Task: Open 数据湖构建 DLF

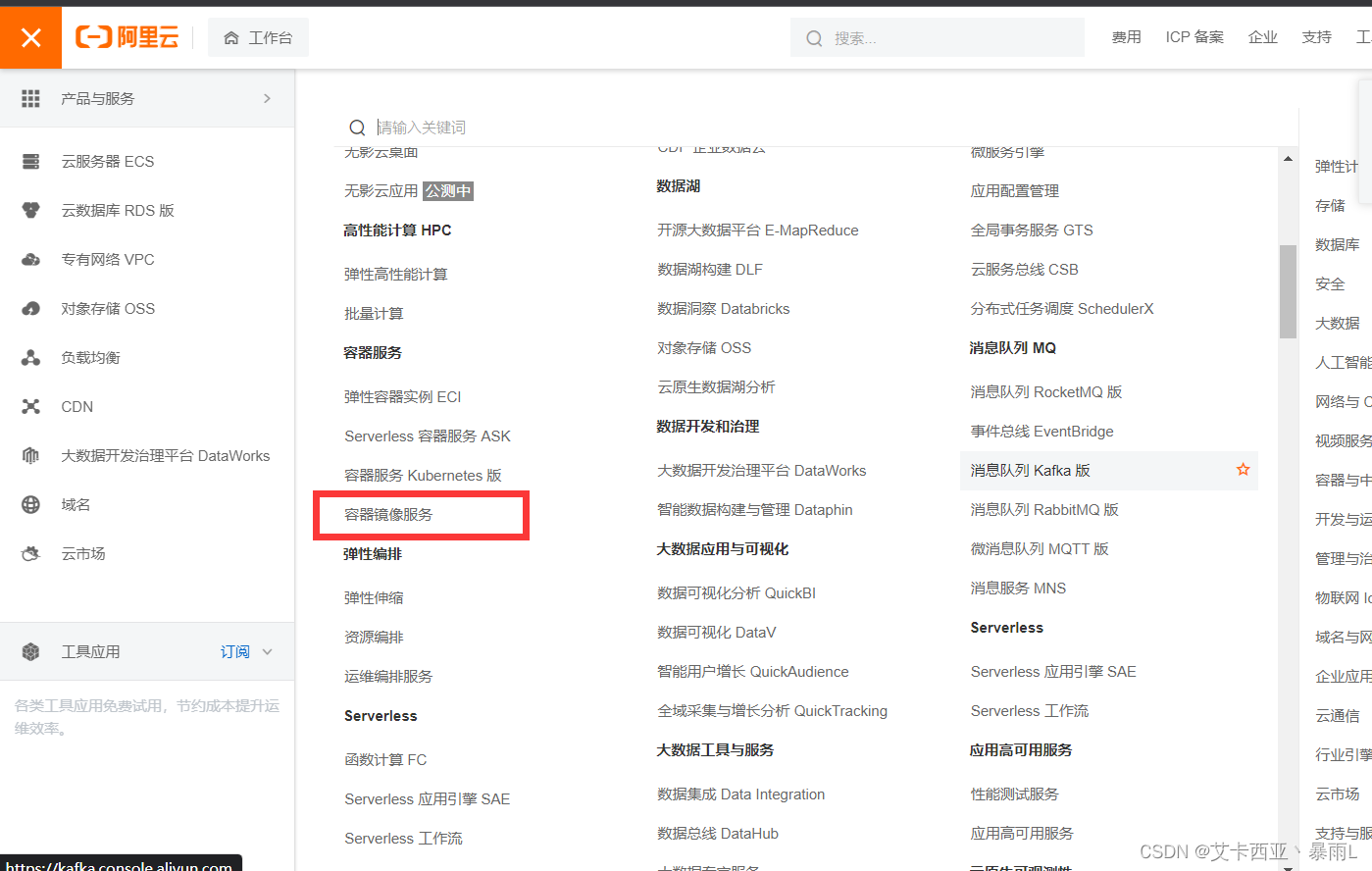Action: pyautogui.click(x=709, y=269)
